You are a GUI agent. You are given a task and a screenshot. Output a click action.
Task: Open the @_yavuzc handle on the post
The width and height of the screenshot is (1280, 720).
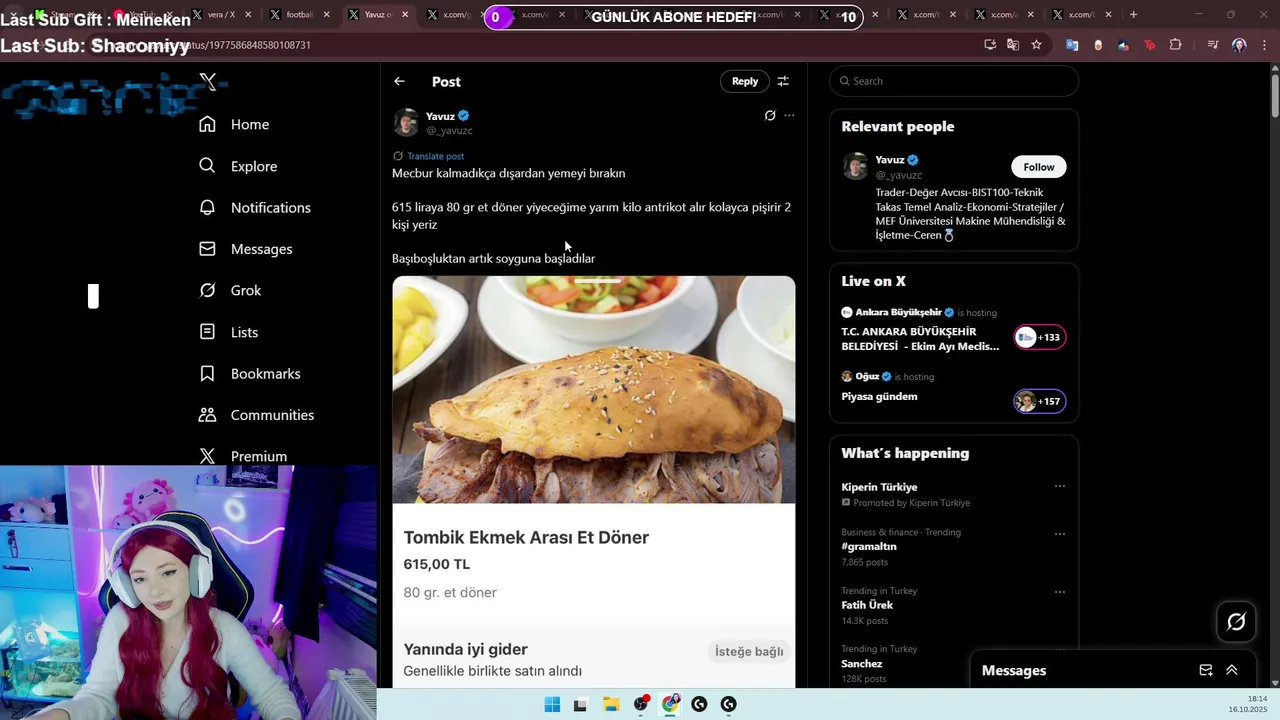pyautogui.click(x=449, y=131)
